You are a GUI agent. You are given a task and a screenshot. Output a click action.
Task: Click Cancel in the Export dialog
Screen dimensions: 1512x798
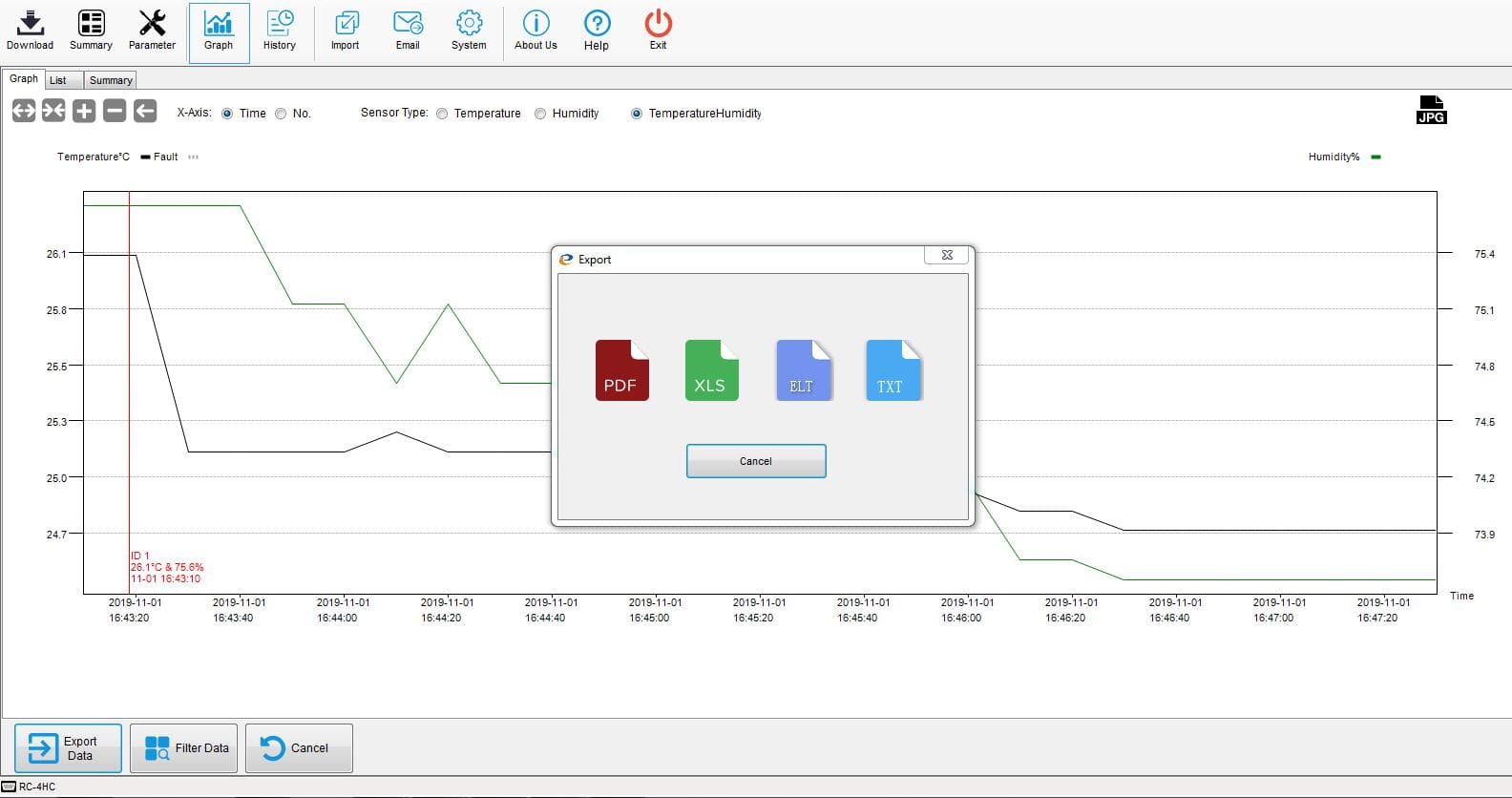pos(756,461)
